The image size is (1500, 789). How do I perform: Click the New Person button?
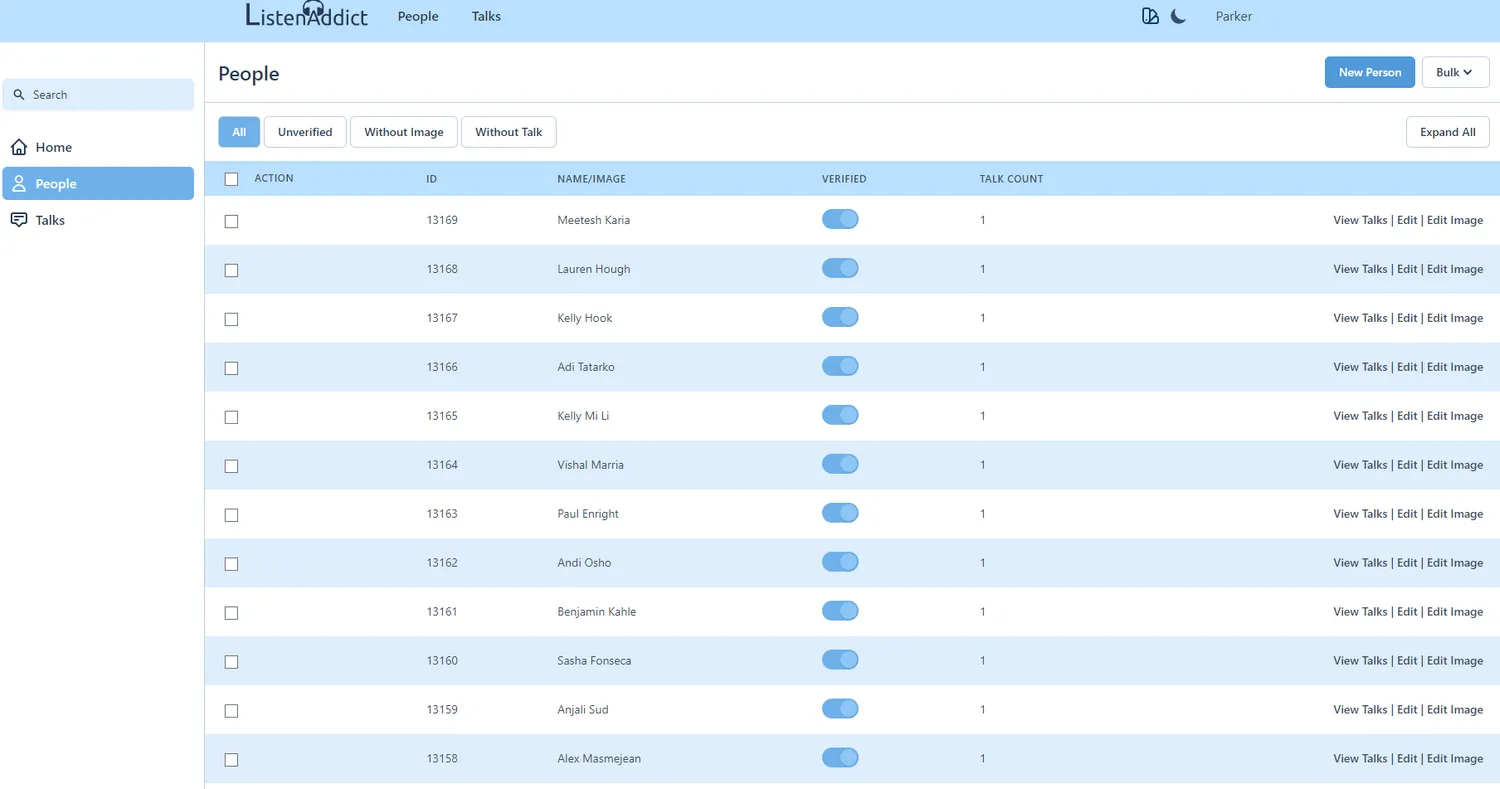pos(1369,72)
